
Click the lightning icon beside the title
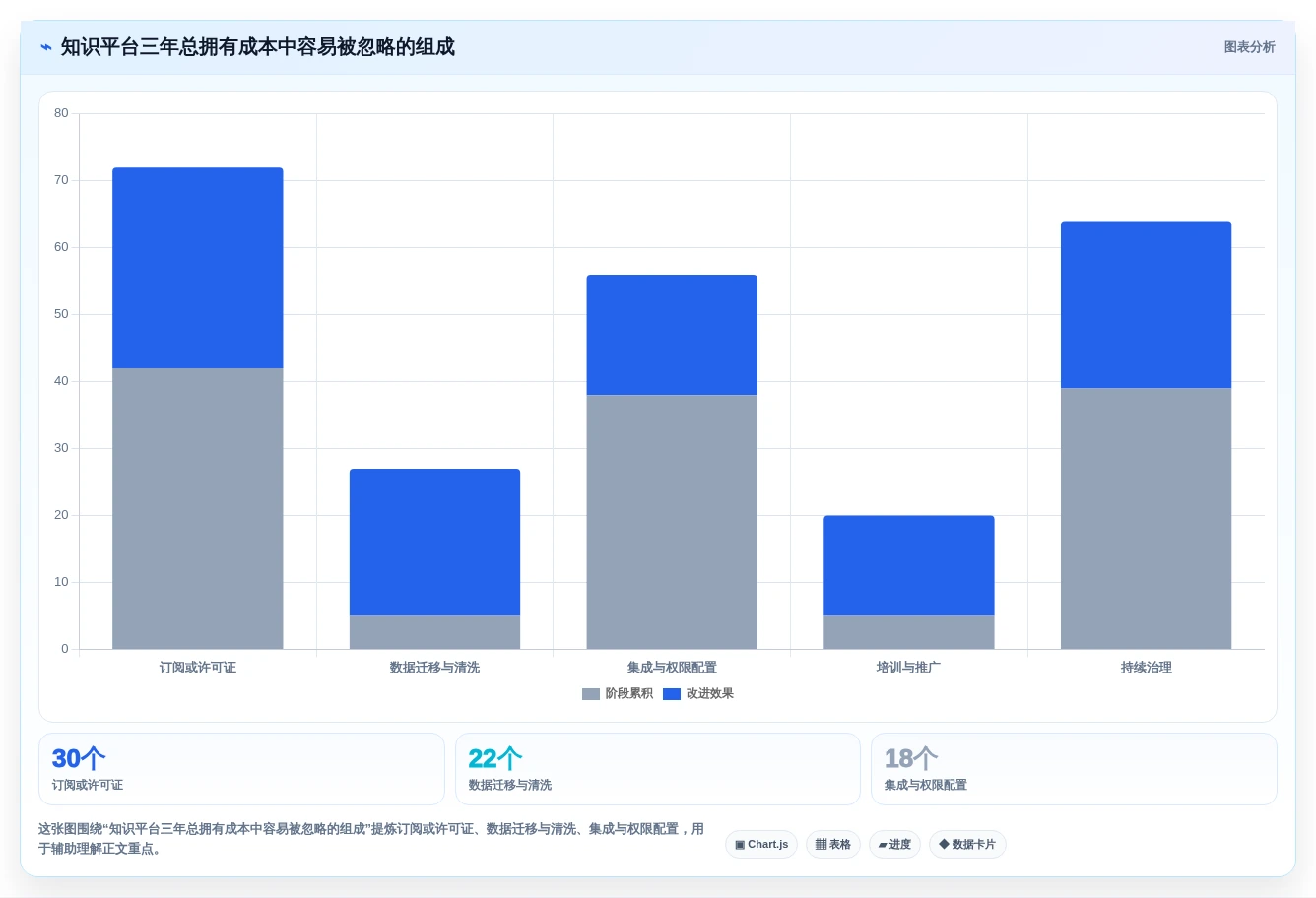(46, 47)
